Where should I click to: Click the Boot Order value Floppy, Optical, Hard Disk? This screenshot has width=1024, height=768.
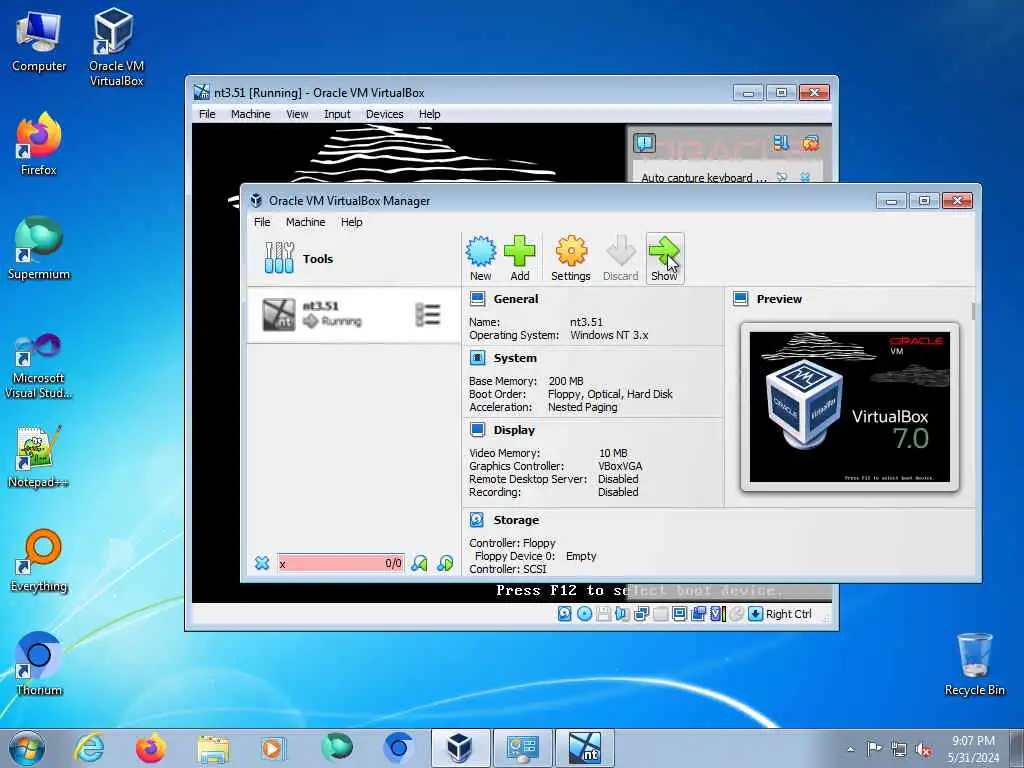[610, 394]
